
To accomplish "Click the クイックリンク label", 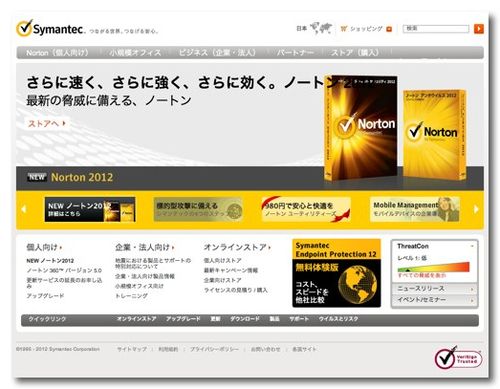I will 47,319.
